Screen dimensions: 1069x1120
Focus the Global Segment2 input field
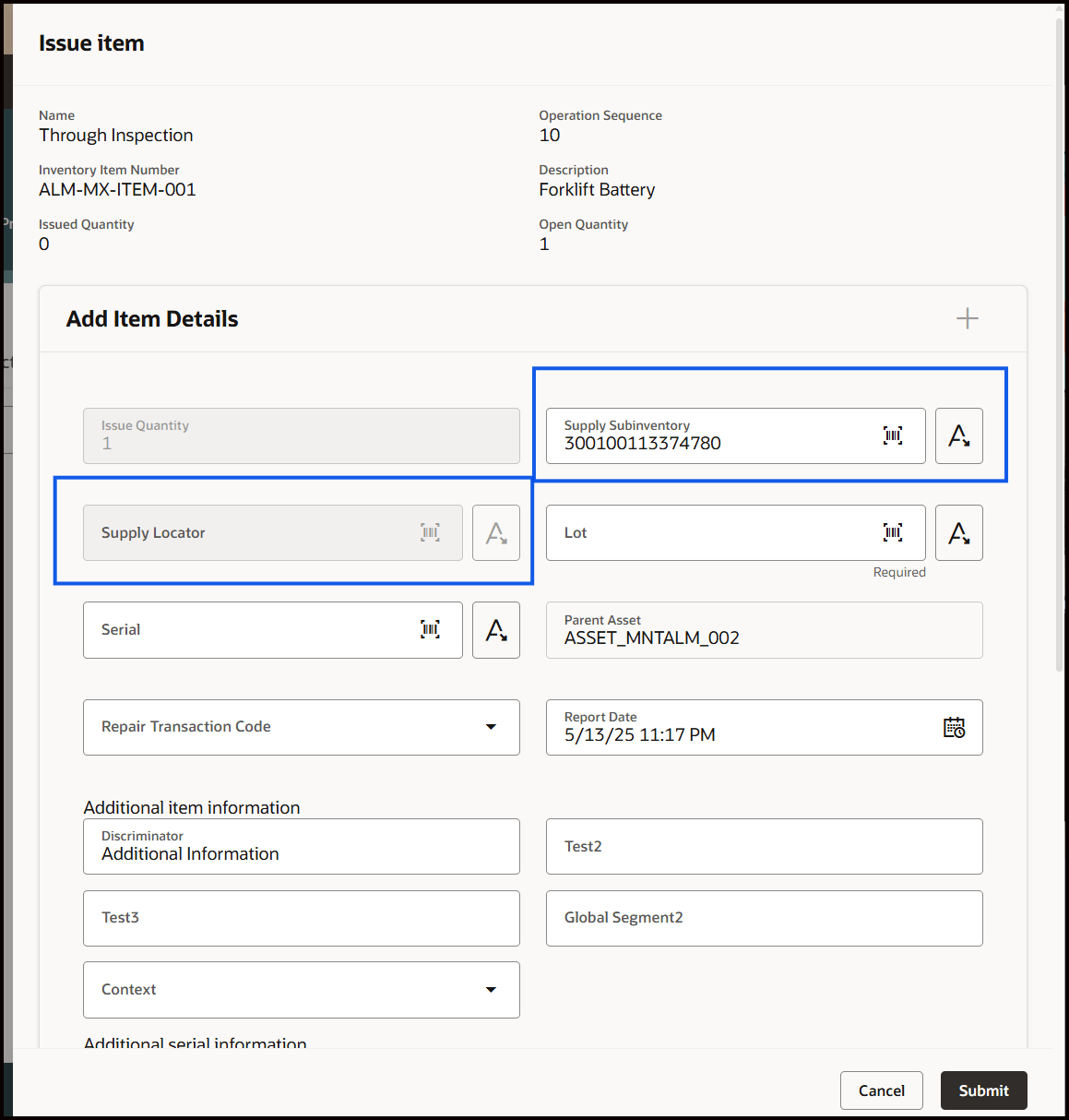click(x=765, y=918)
